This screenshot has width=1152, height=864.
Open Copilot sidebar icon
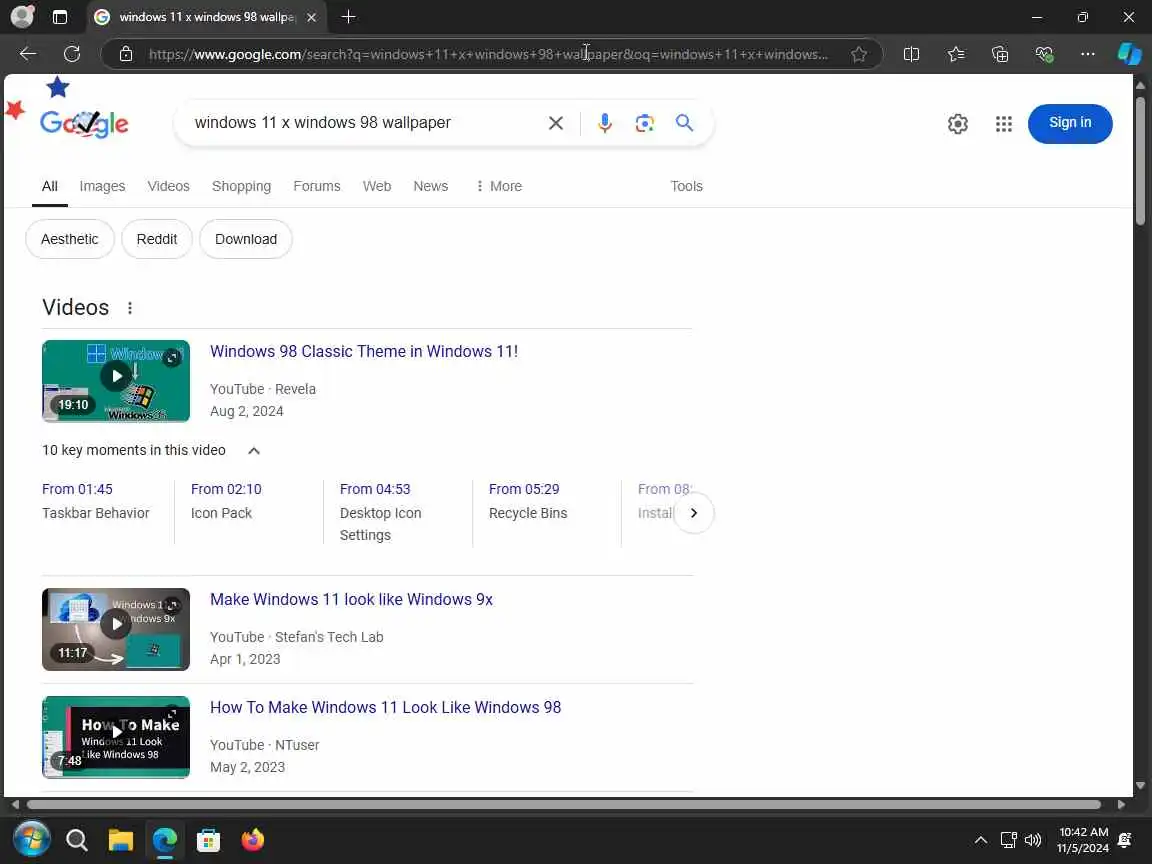coord(1129,54)
